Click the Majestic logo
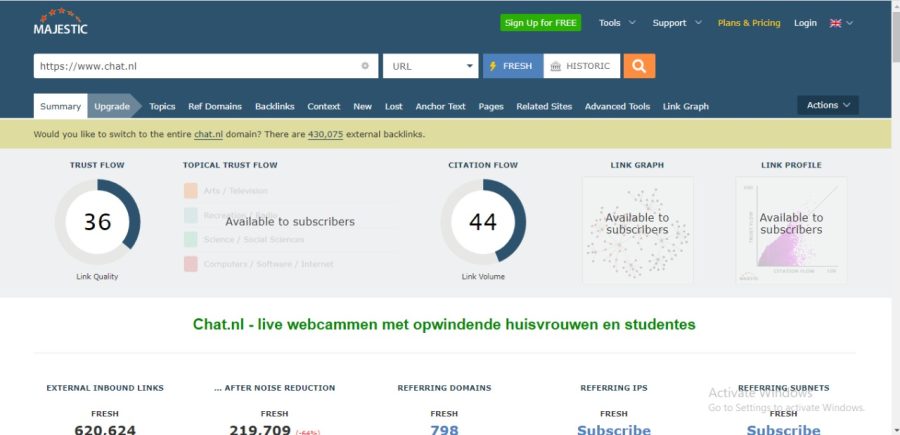The image size is (900, 435). coord(60,22)
